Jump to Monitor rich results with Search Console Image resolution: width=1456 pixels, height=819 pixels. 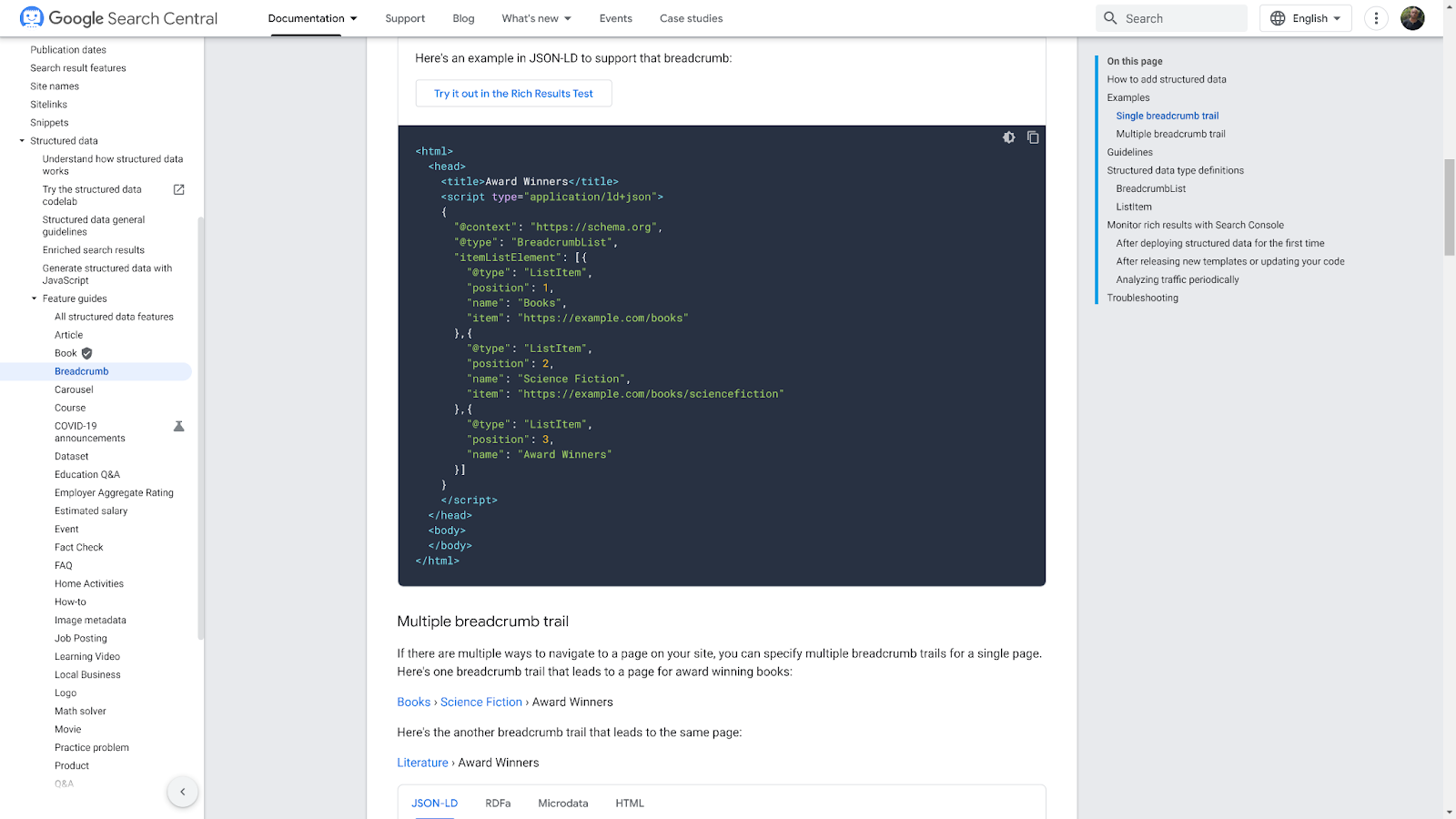click(x=1196, y=225)
